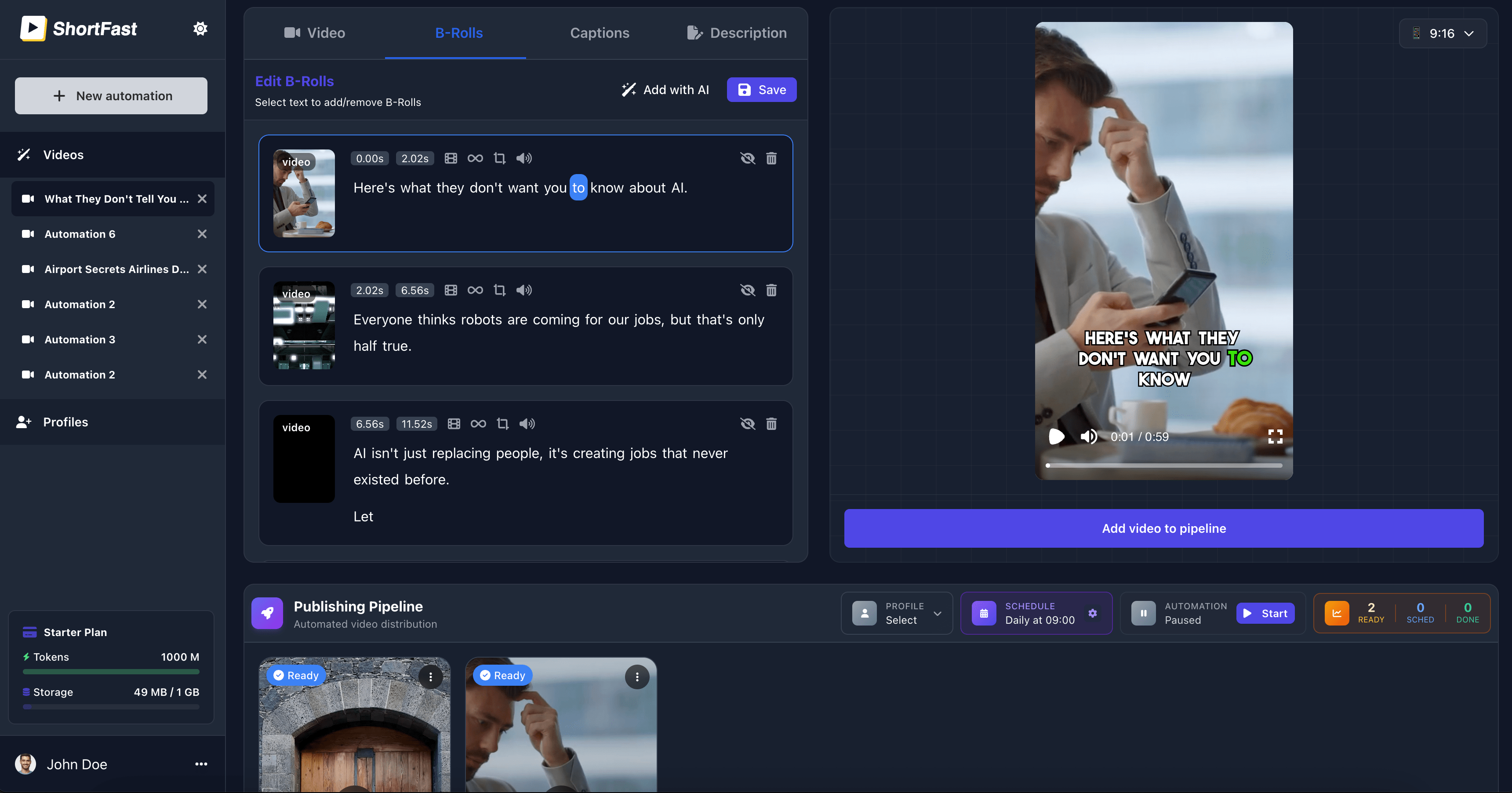Click the Save button

(x=761, y=89)
